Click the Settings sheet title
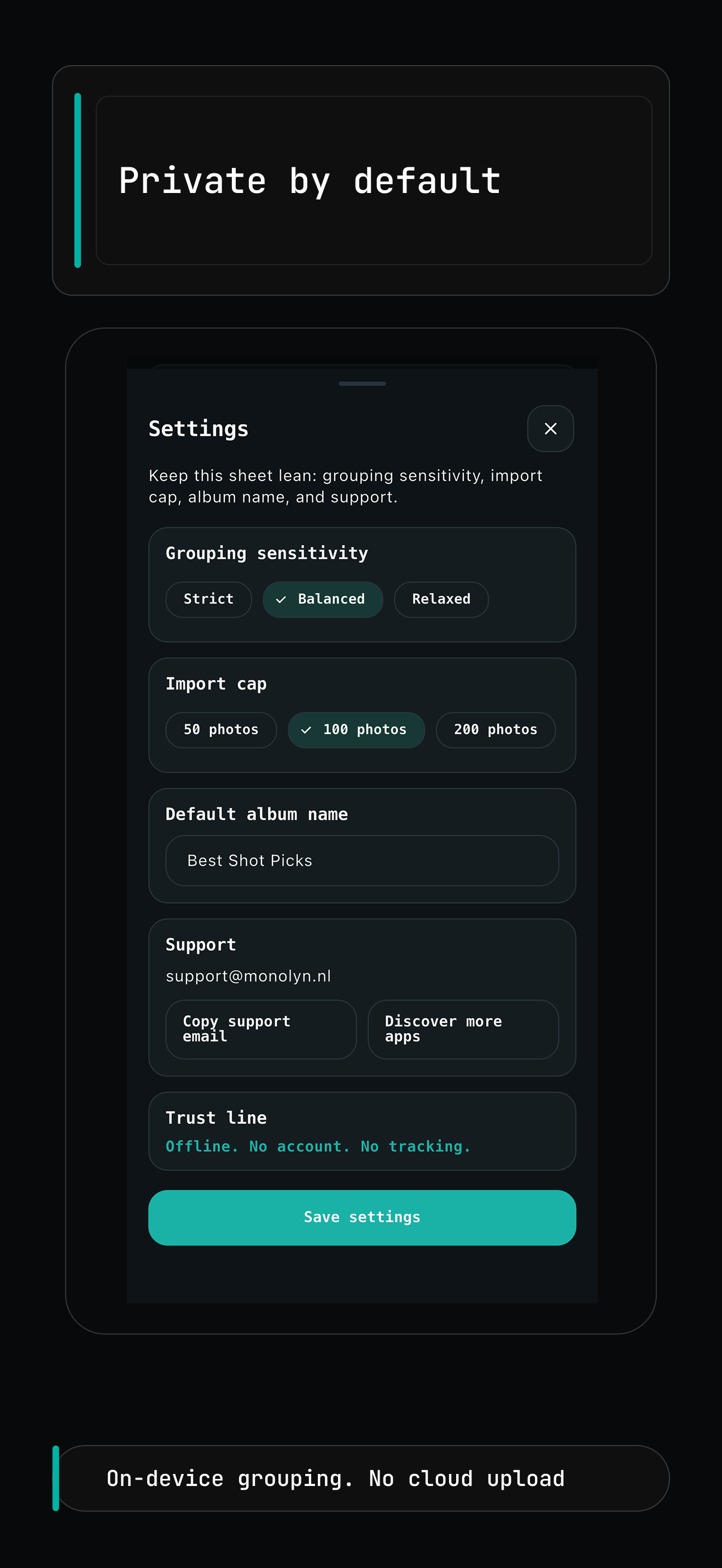 point(199,429)
